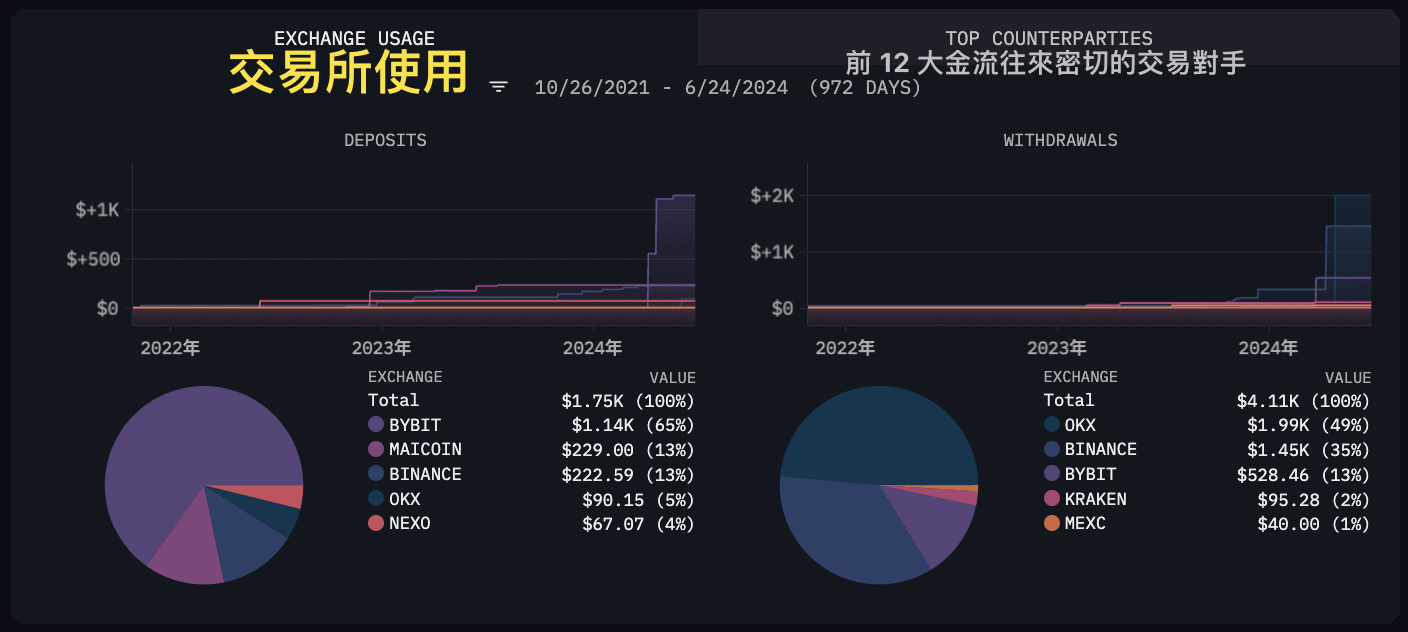Screen dimensions: 1408x632
Task: Click the Total label in the Withdrawals table
Action: [x=1069, y=400]
